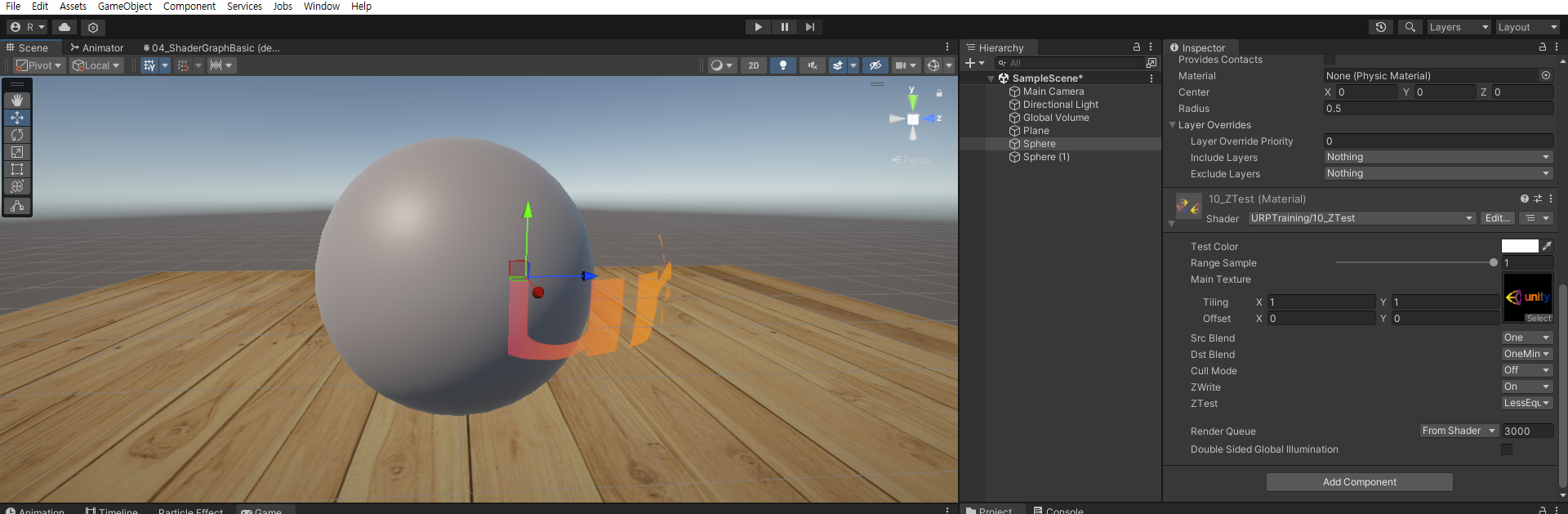Toggle grid snapping button
Screen dimensions: 1568x514
pyautogui.click(x=183, y=65)
